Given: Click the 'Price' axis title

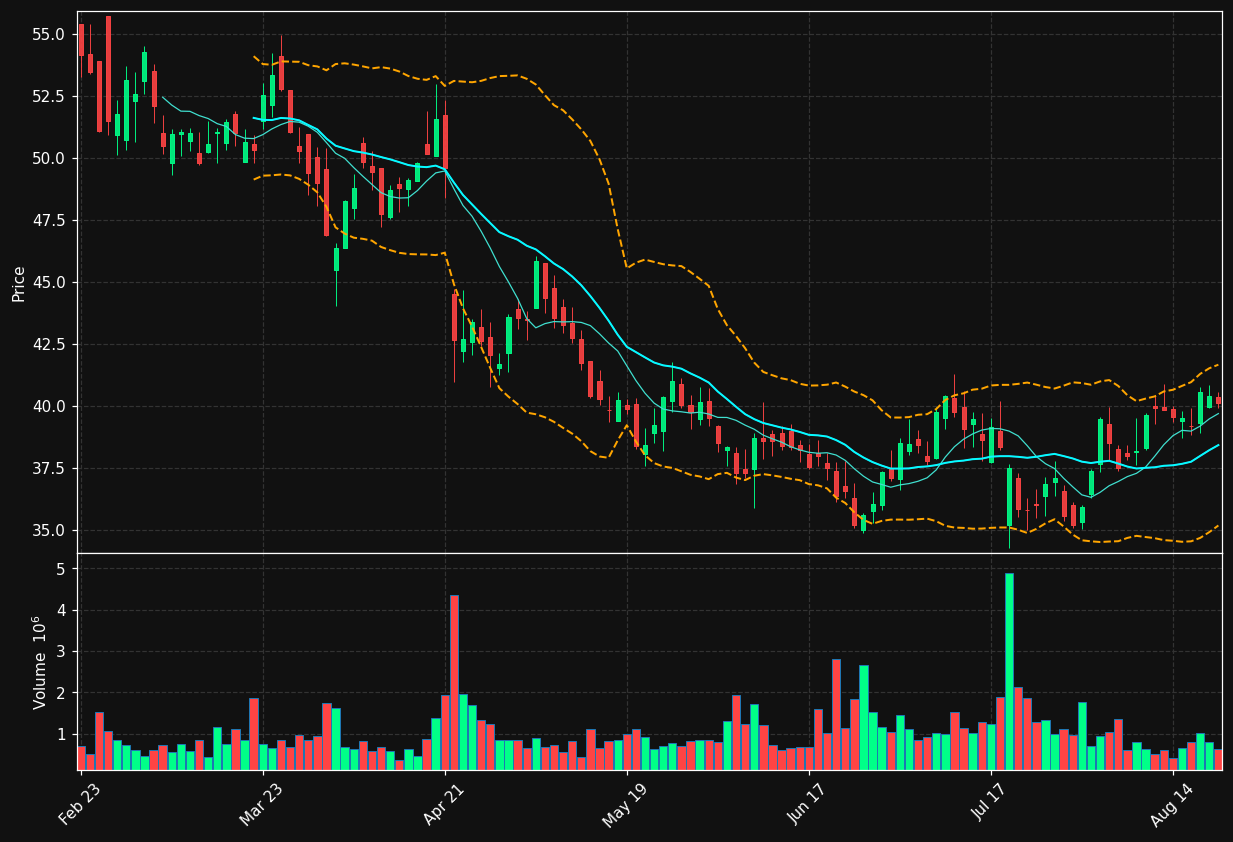Looking at the screenshot, I should click(19, 283).
